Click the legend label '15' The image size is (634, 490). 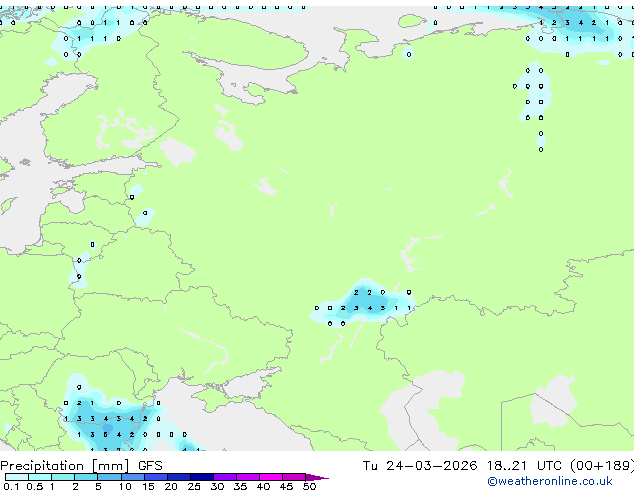pos(148,486)
